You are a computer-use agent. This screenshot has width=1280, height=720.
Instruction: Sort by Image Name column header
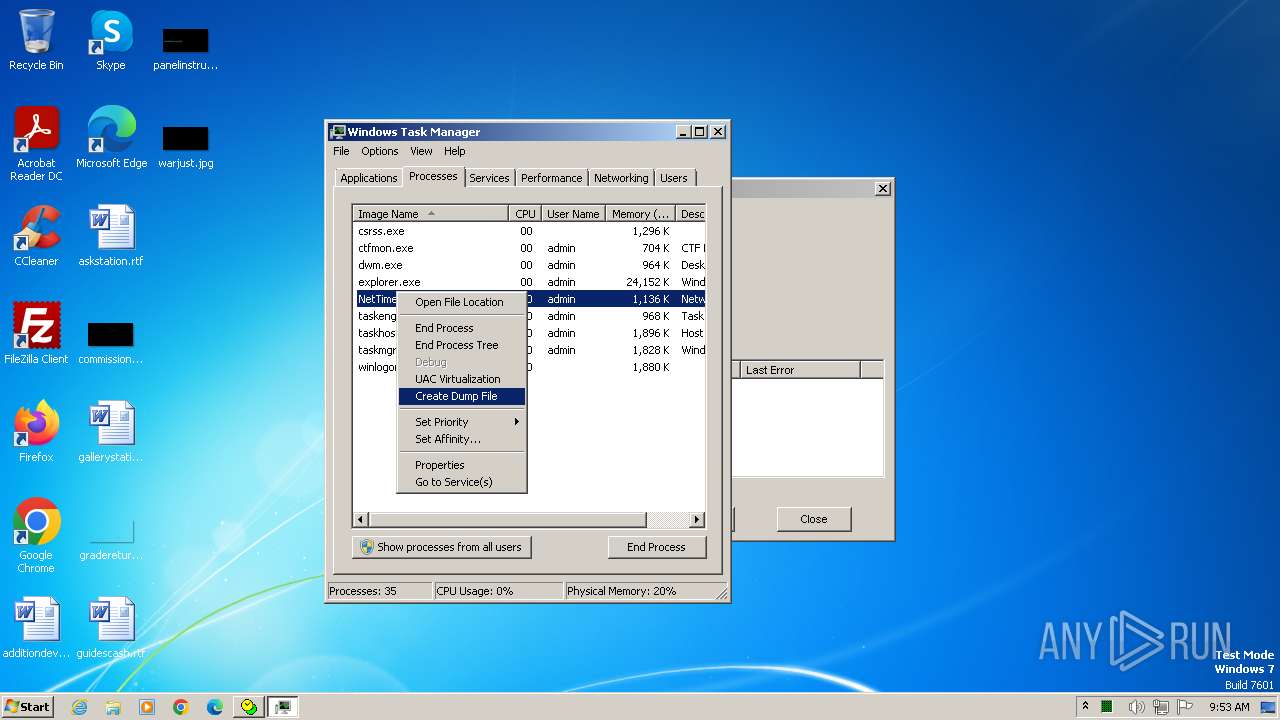point(430,214)
